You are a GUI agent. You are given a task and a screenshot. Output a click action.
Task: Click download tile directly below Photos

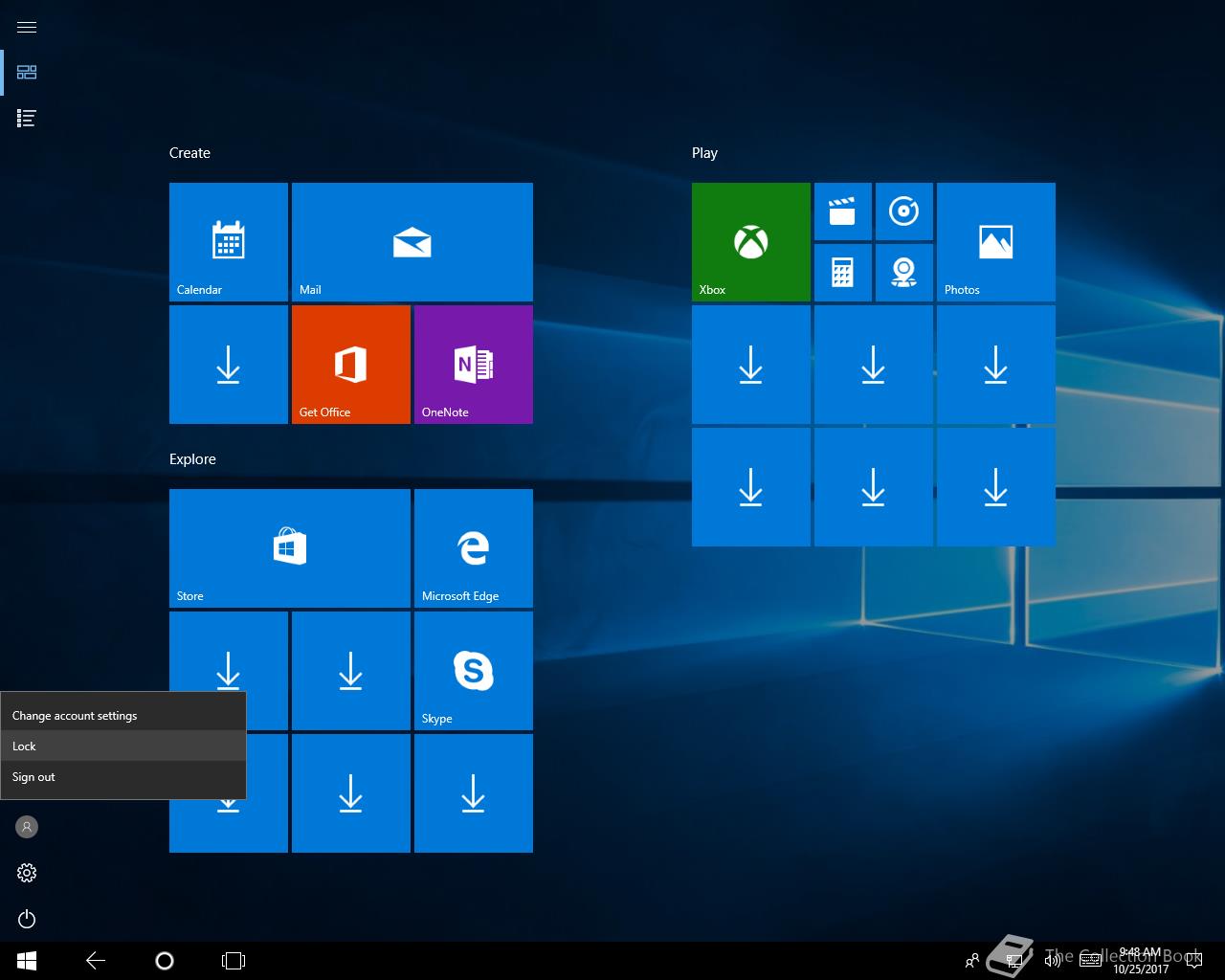[996, 365]
